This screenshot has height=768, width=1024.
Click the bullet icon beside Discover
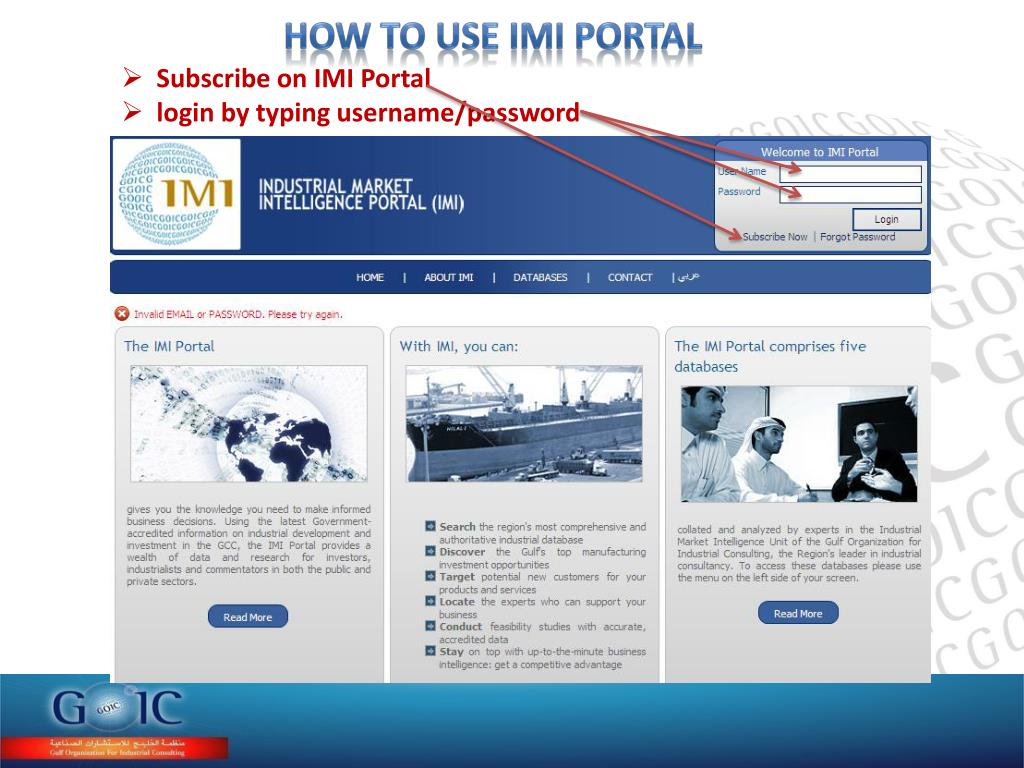(x=430, y=551)
